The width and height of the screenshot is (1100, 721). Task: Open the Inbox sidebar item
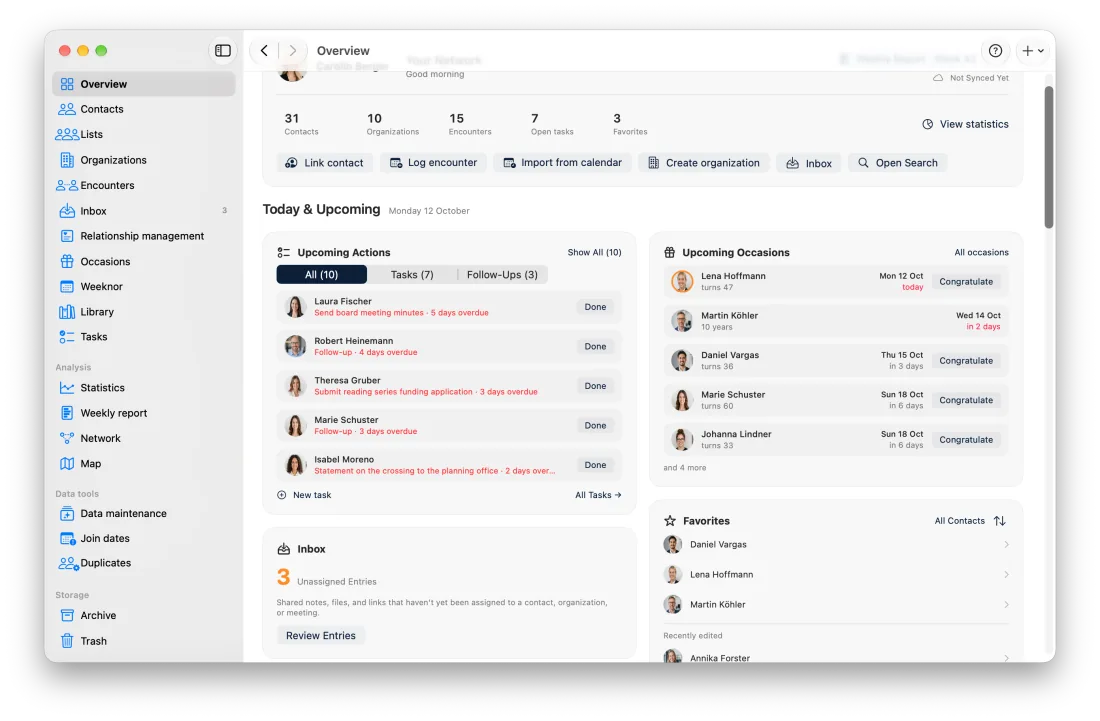pos(144,210)
